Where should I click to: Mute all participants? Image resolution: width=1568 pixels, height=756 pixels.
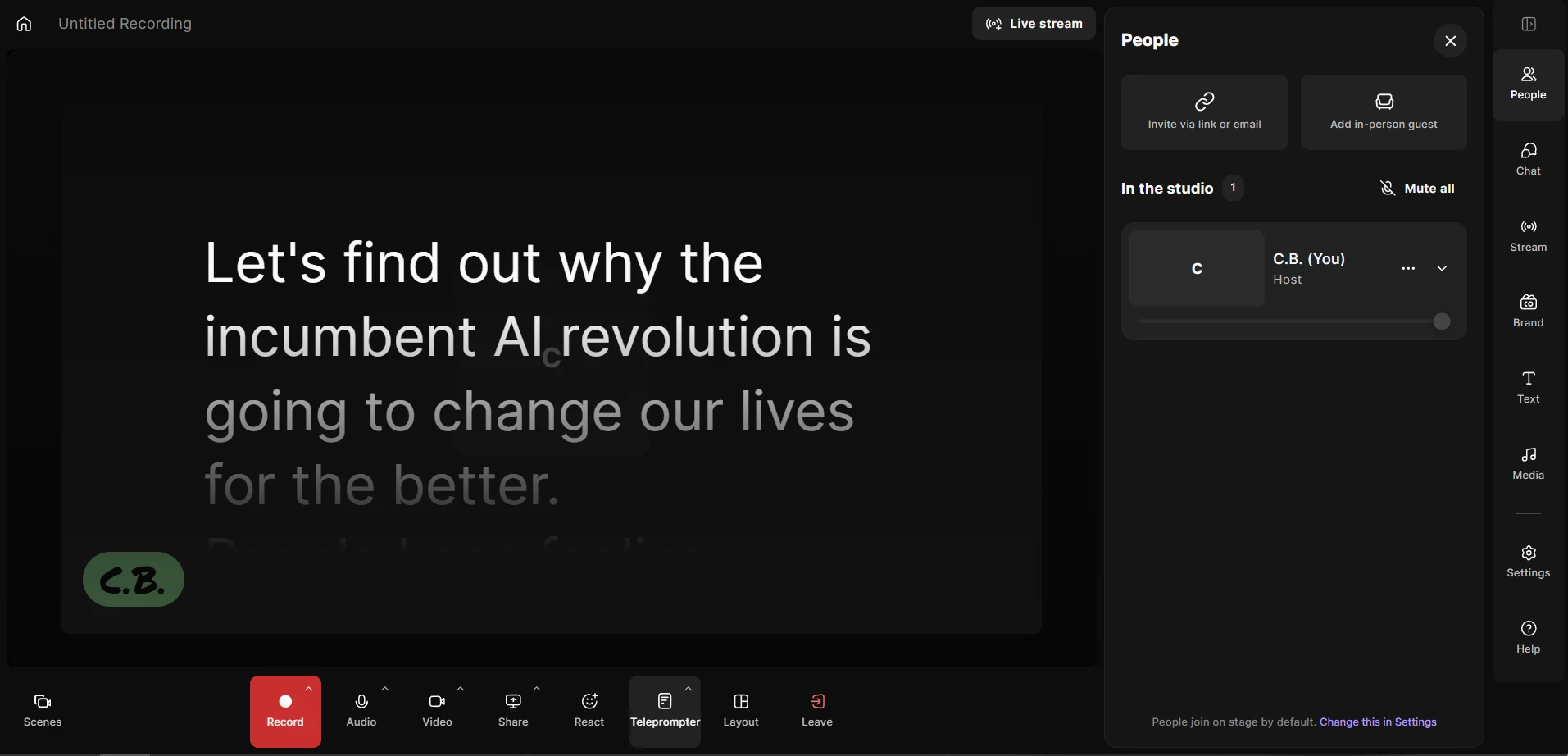pos(1417,189)
